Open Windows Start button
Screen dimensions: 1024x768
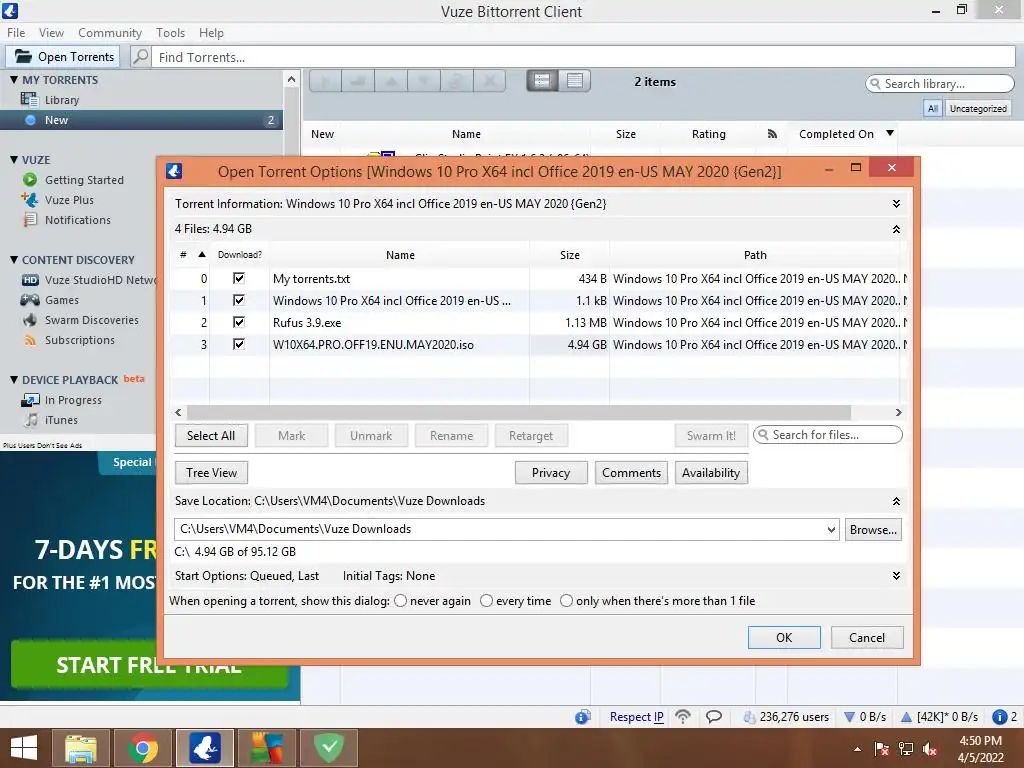(24, 748)
